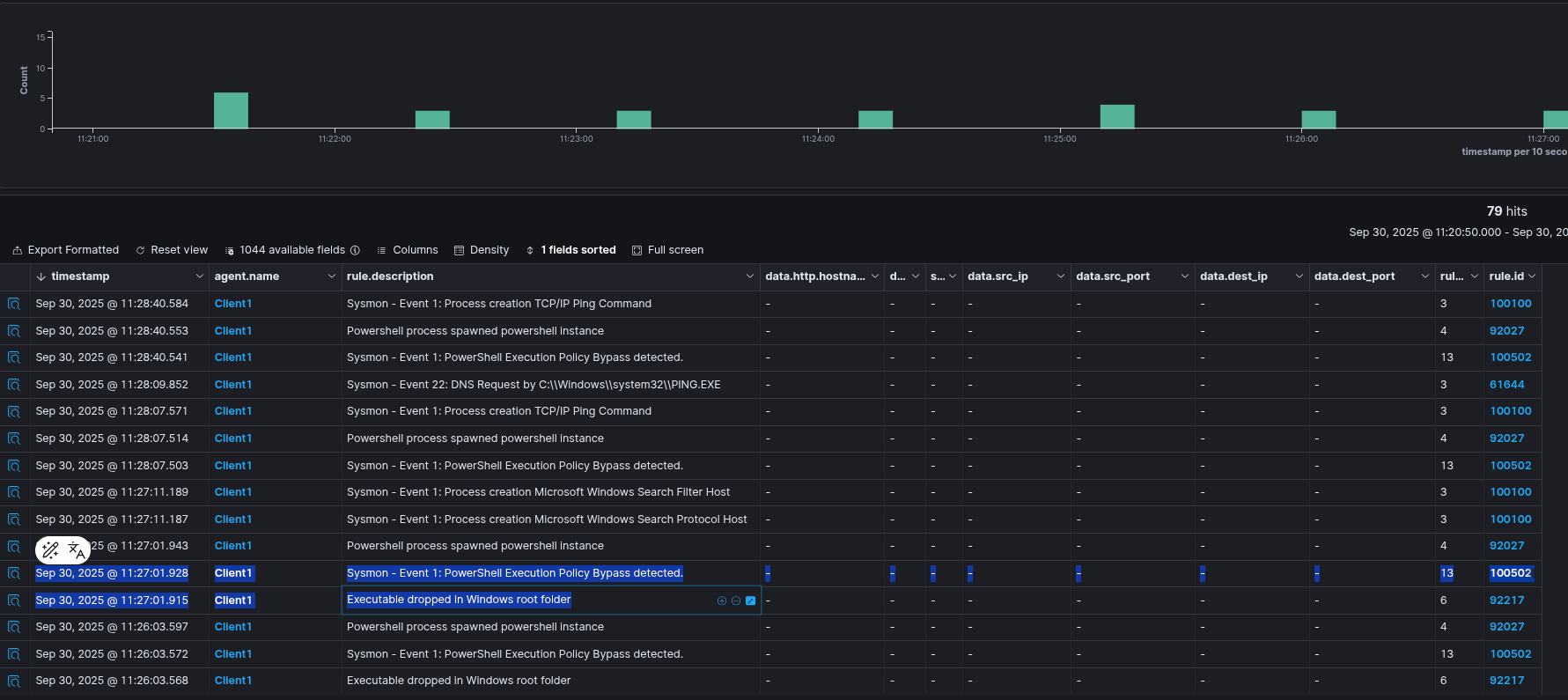Open the rule.description column header dropdown
The width and height of the screenshot is (1568, 700).
(749, 276)
